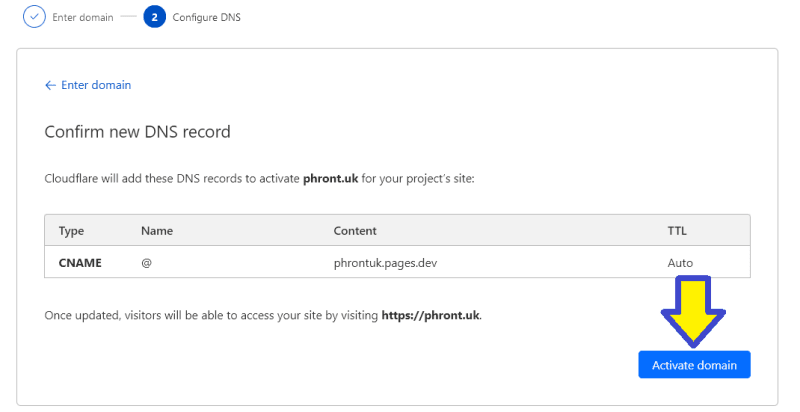Click the Activate domain button

tap(694, 365)
